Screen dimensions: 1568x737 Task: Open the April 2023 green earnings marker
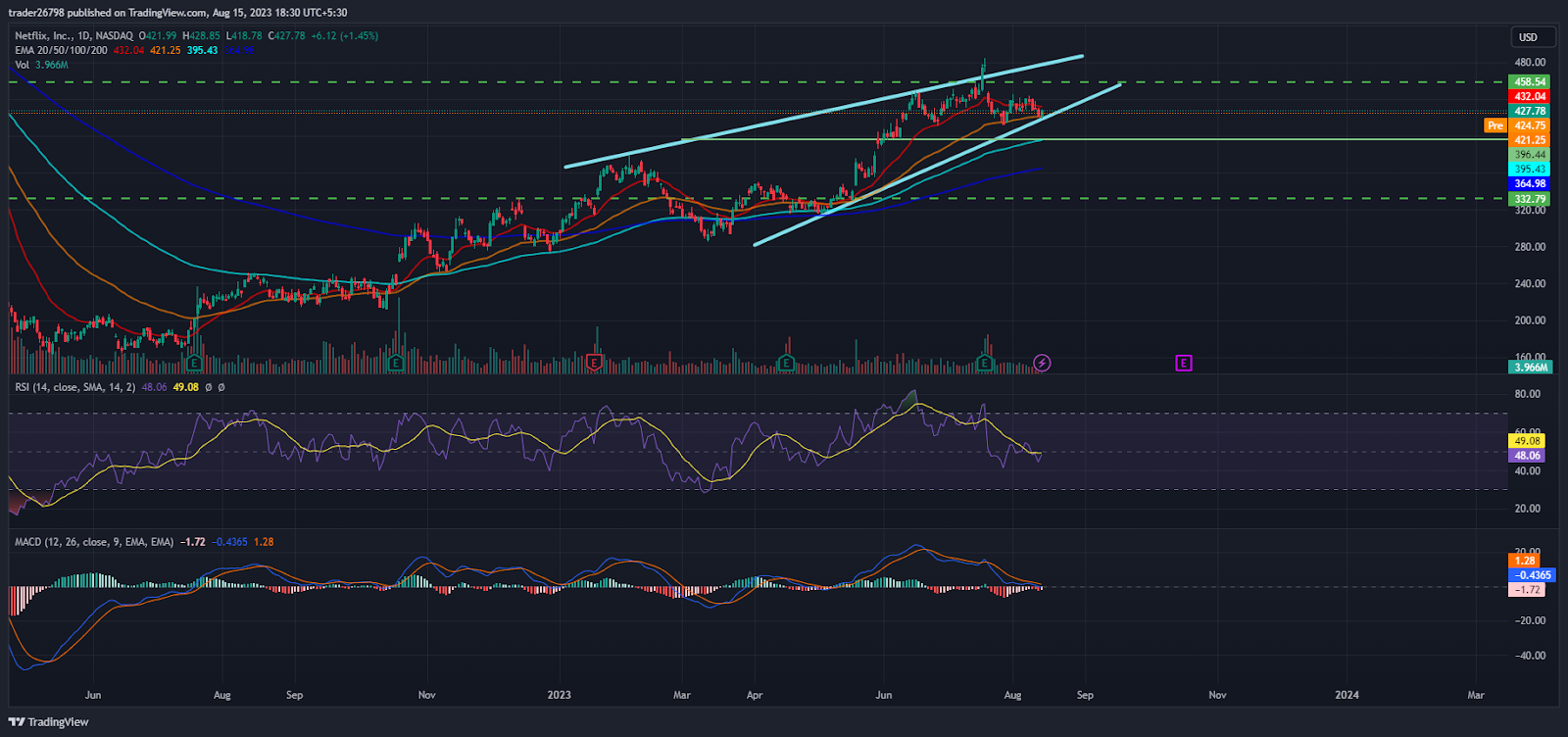(786, 364)
